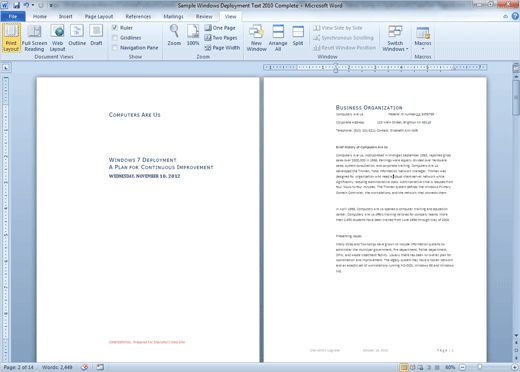Enable the Navigation Pane checkbox
Image resolution: width=520 pixels, height=372 pixels.
tap(115, 48)
